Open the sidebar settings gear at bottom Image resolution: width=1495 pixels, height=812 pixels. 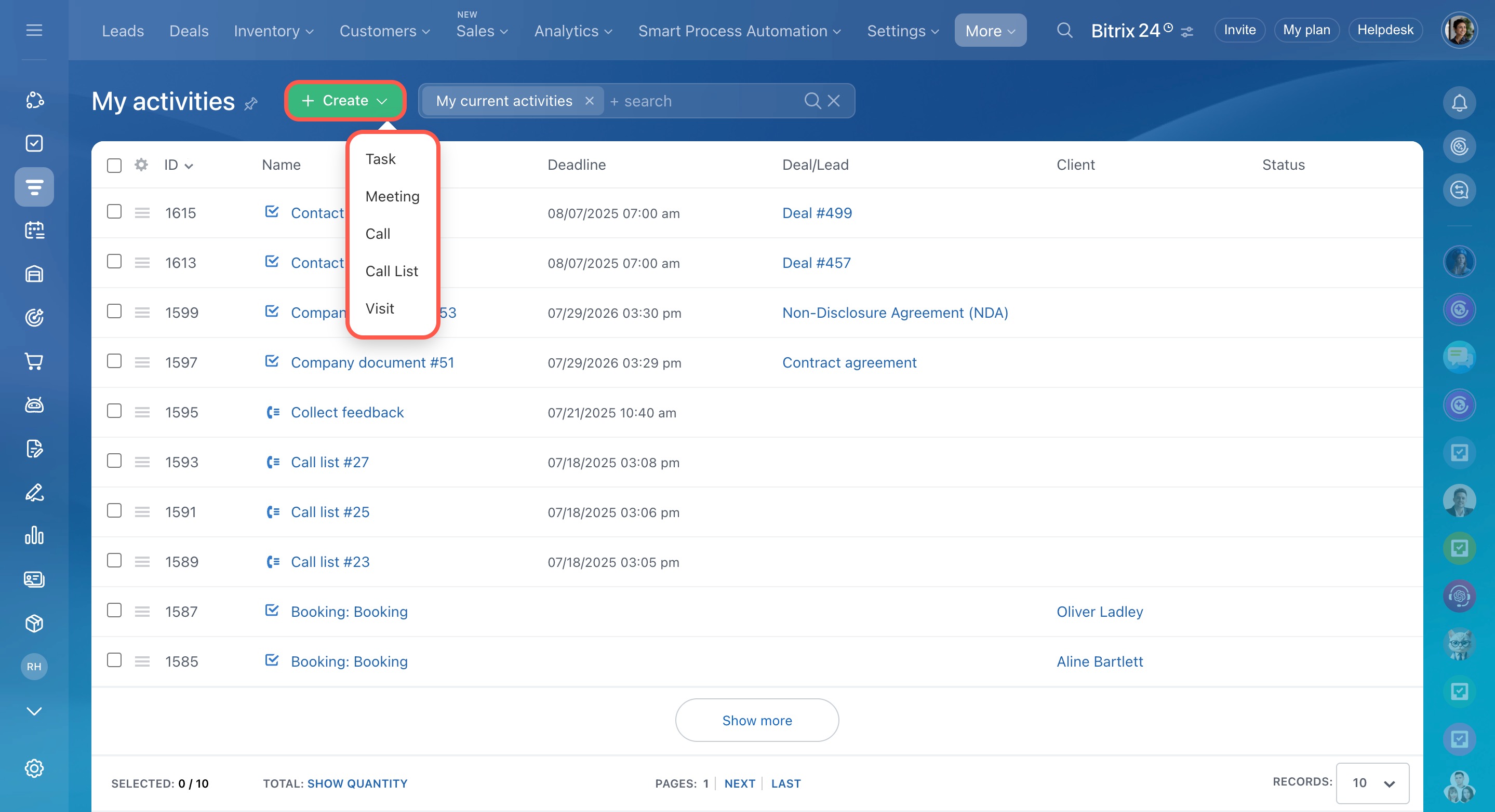34,768
